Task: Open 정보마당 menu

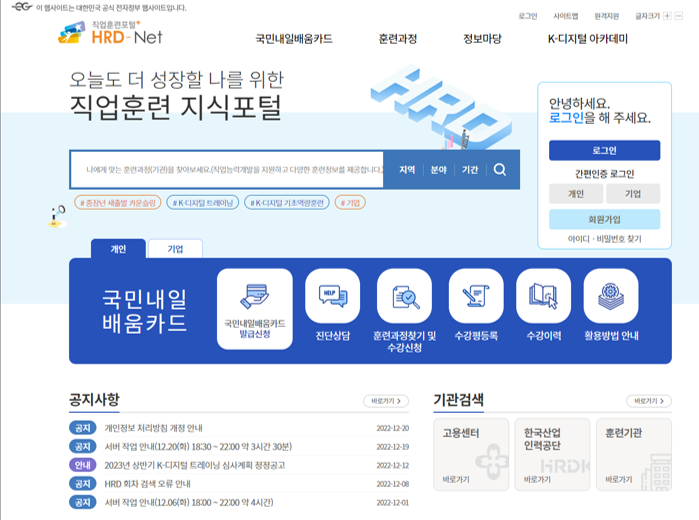Action: pos(482,39)
